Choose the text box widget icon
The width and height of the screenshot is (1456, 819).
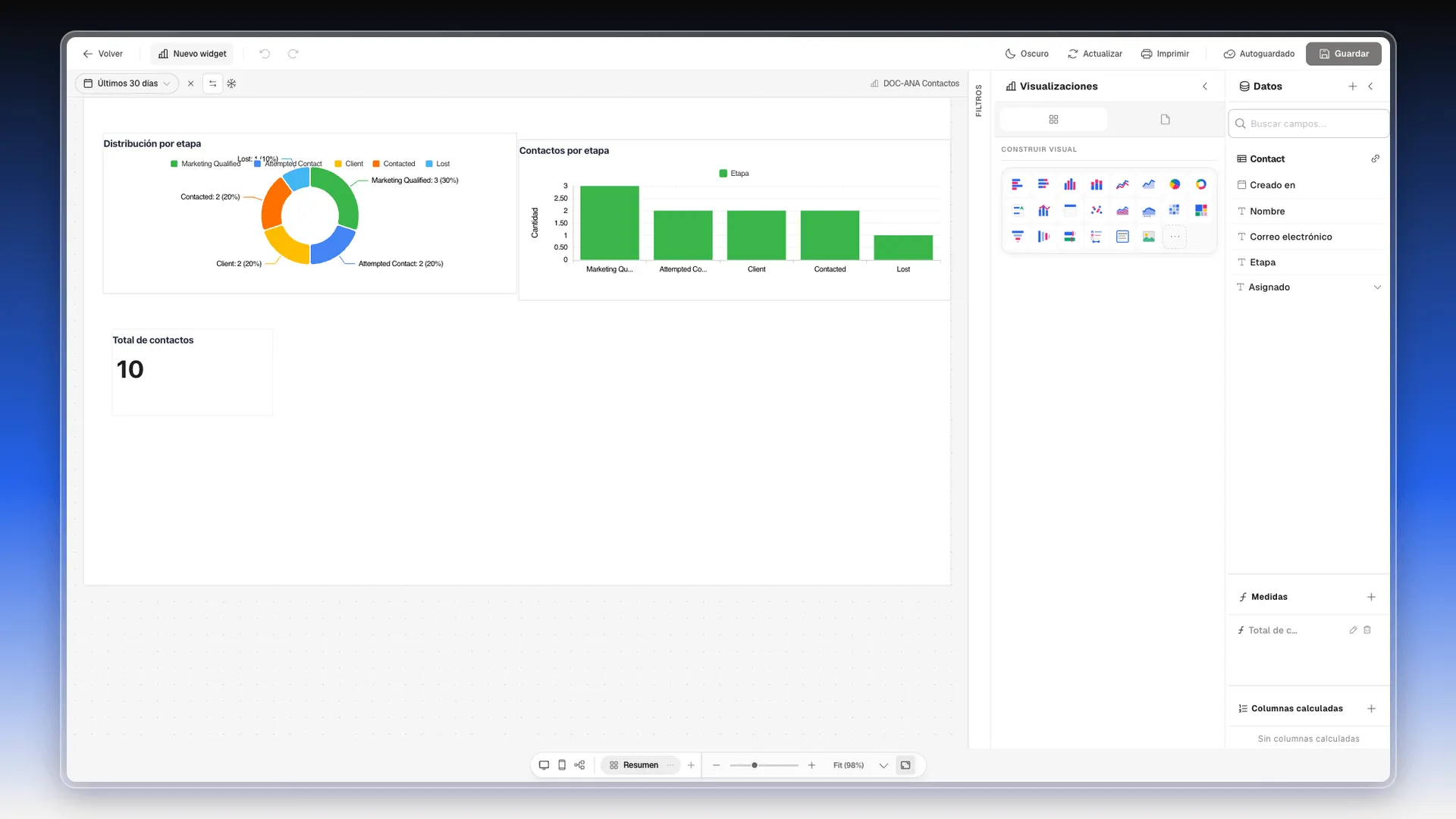click(x=1122, y=237)
